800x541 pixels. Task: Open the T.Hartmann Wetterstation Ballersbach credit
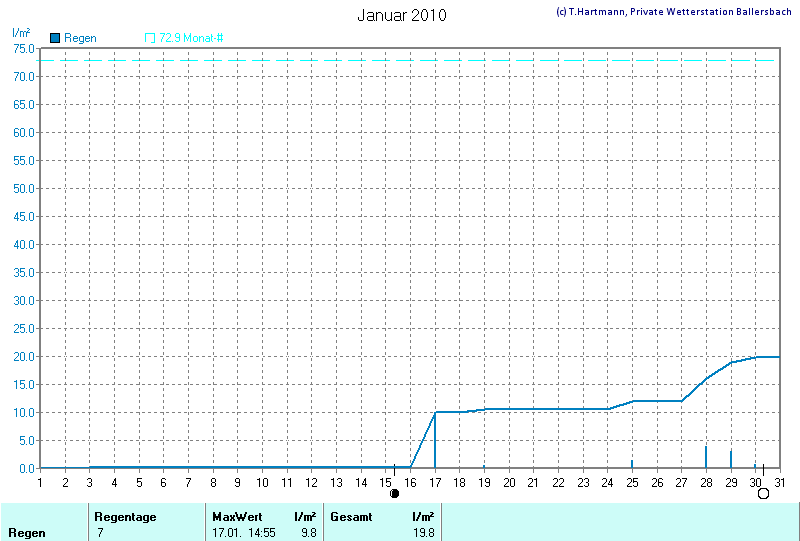pyautogui.click(x=673, y=11)
